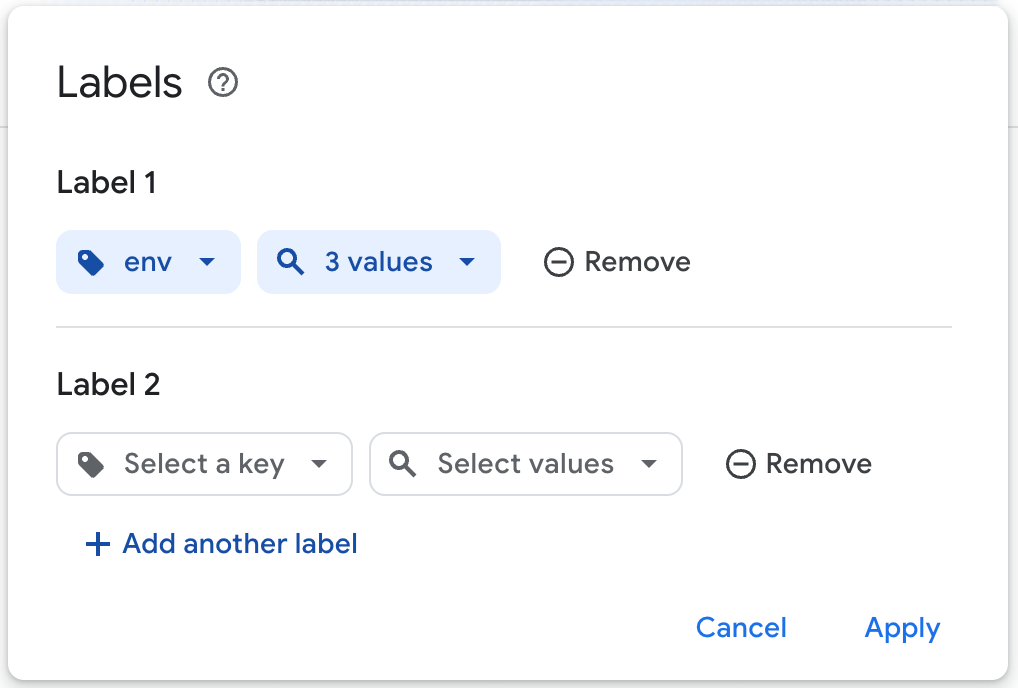Click the tag icon in Select a key field
The width and height of the screenshot is (1018, 688).
point(90,464)
